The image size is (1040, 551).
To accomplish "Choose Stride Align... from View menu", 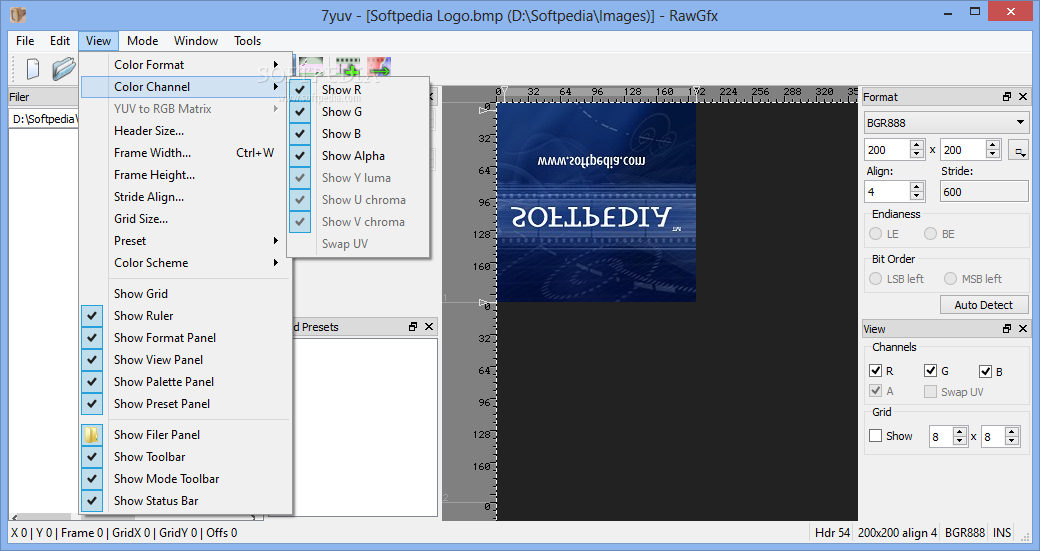I will (186, 197).
